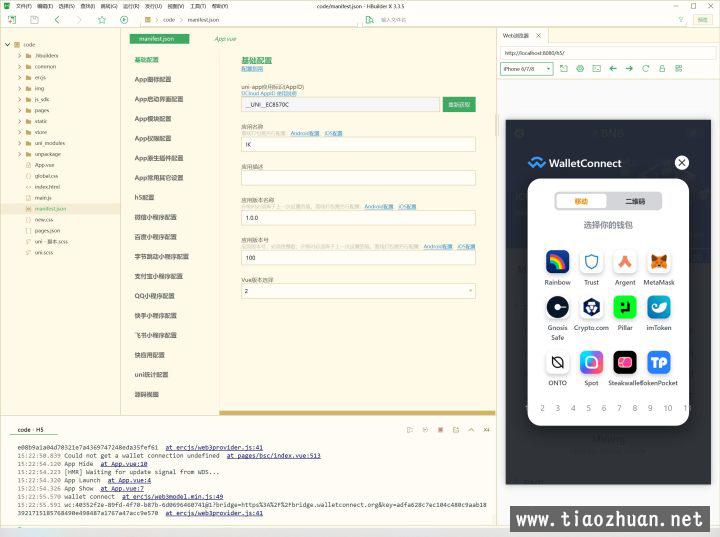Close the Web browser tab

(x=538, y=35)
